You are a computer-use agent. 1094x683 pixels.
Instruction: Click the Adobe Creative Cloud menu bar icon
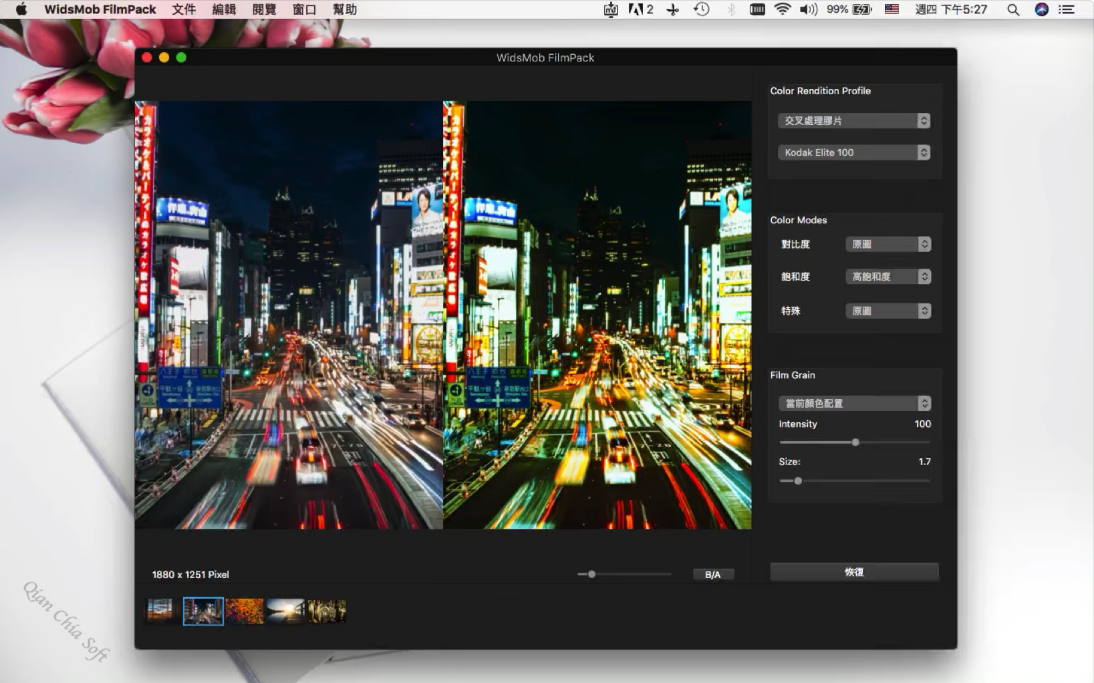pyautogui.click(x=640, y=9)
